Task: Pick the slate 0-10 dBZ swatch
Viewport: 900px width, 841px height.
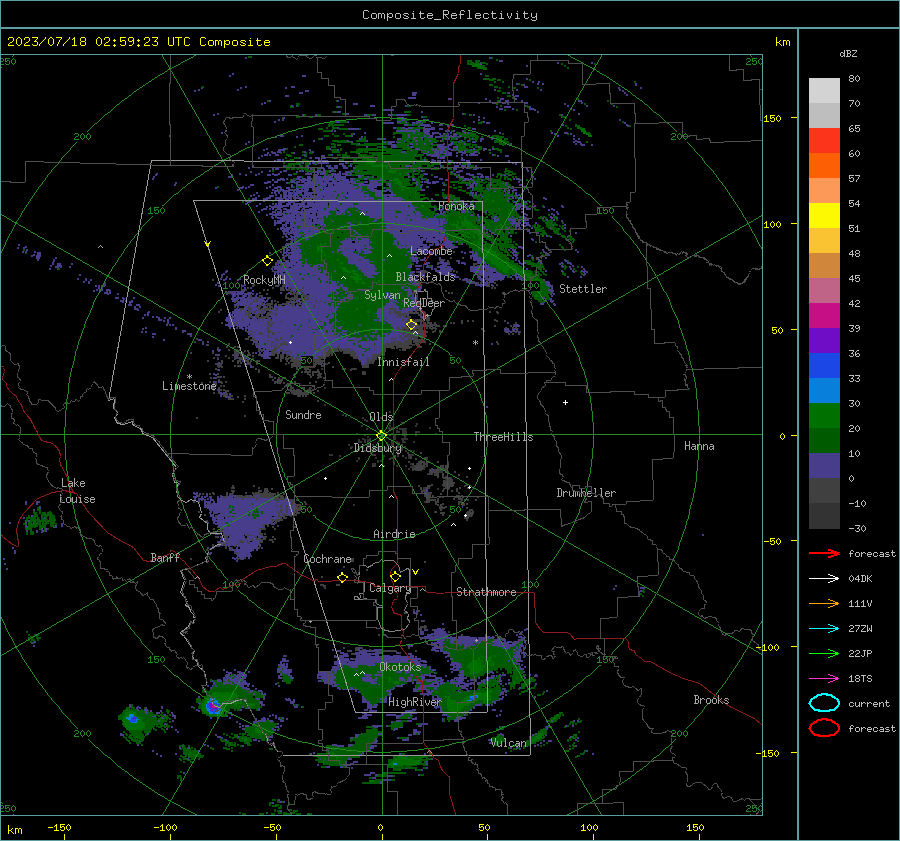Action: pyautogui.click(x=824, y=465)
